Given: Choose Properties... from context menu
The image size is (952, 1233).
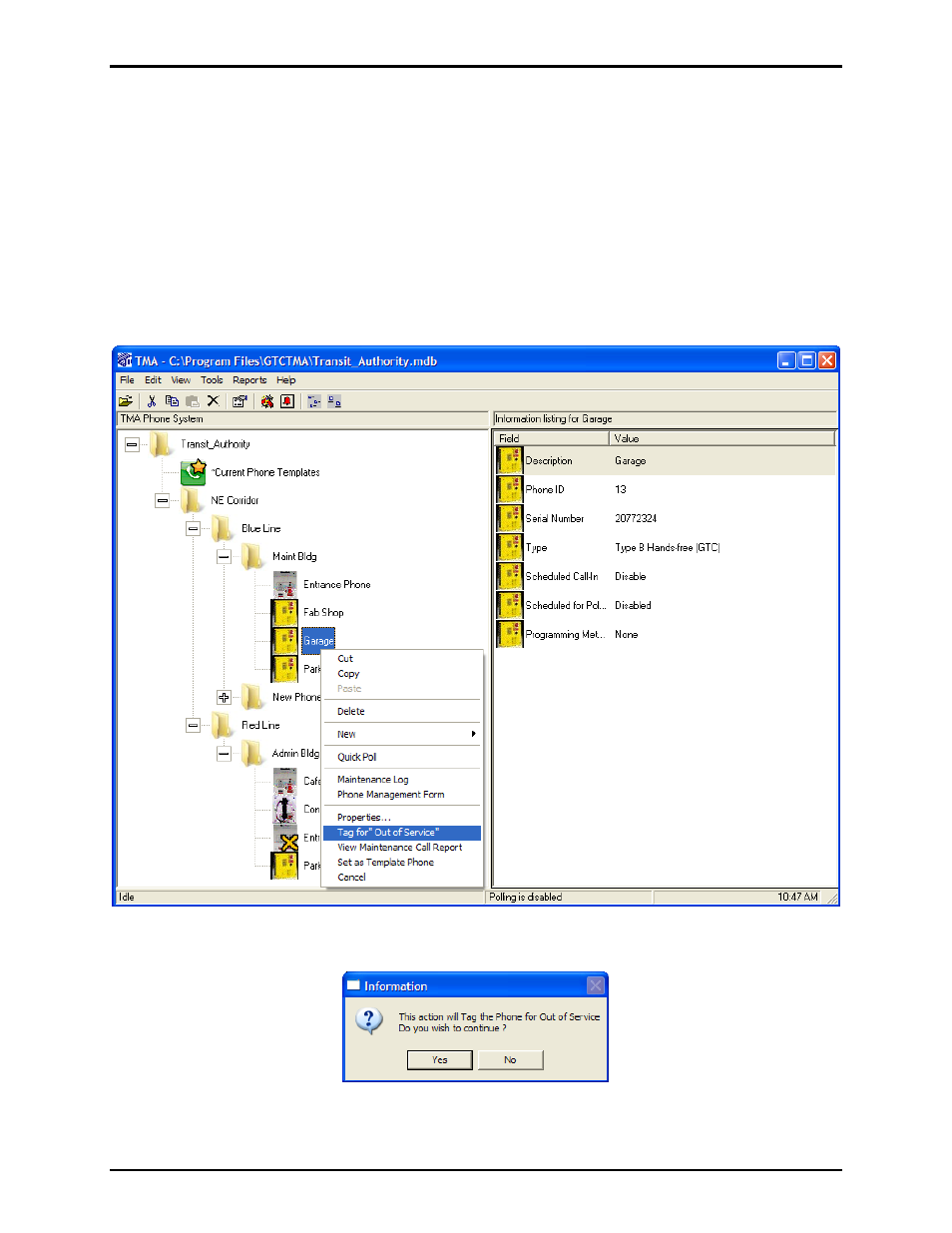Looking at the screenshot, I should pos(363,818).
